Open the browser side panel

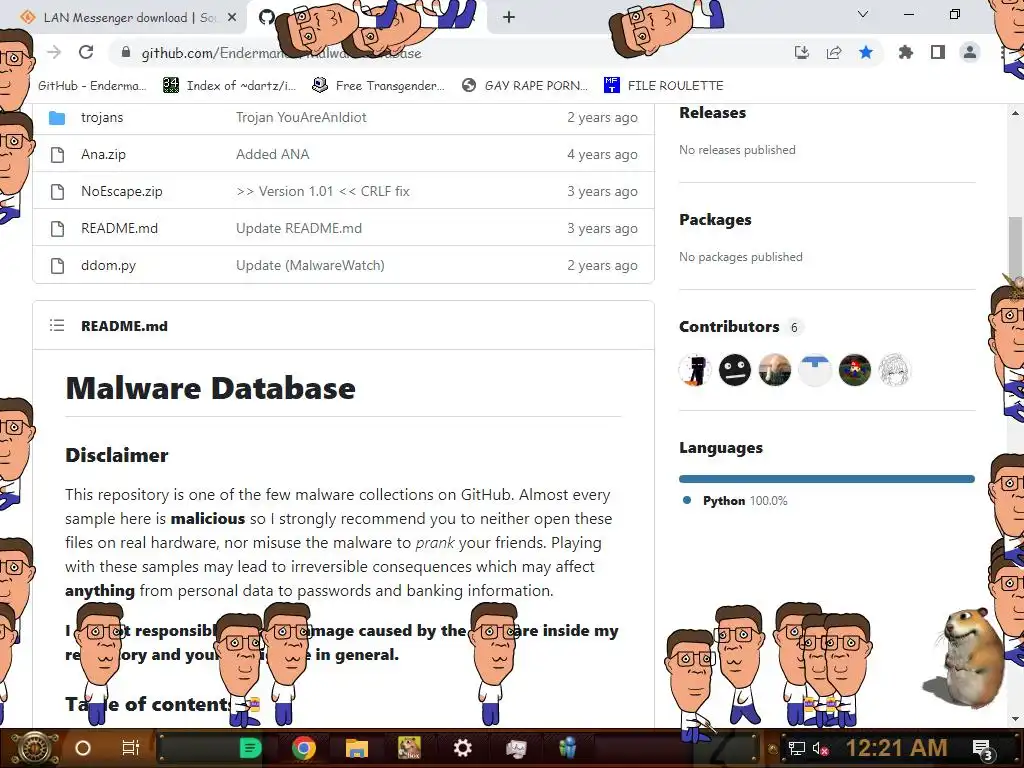coord(938,52)
